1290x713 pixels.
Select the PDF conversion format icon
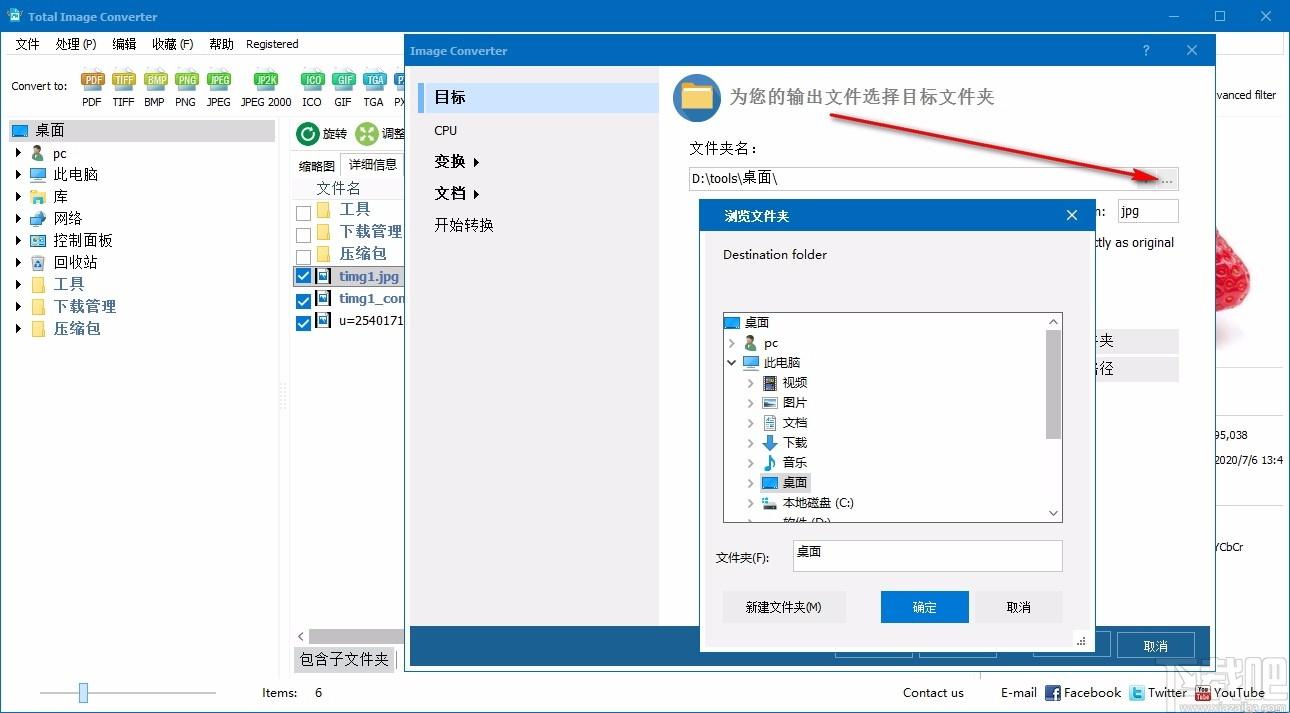pos(92,81)
